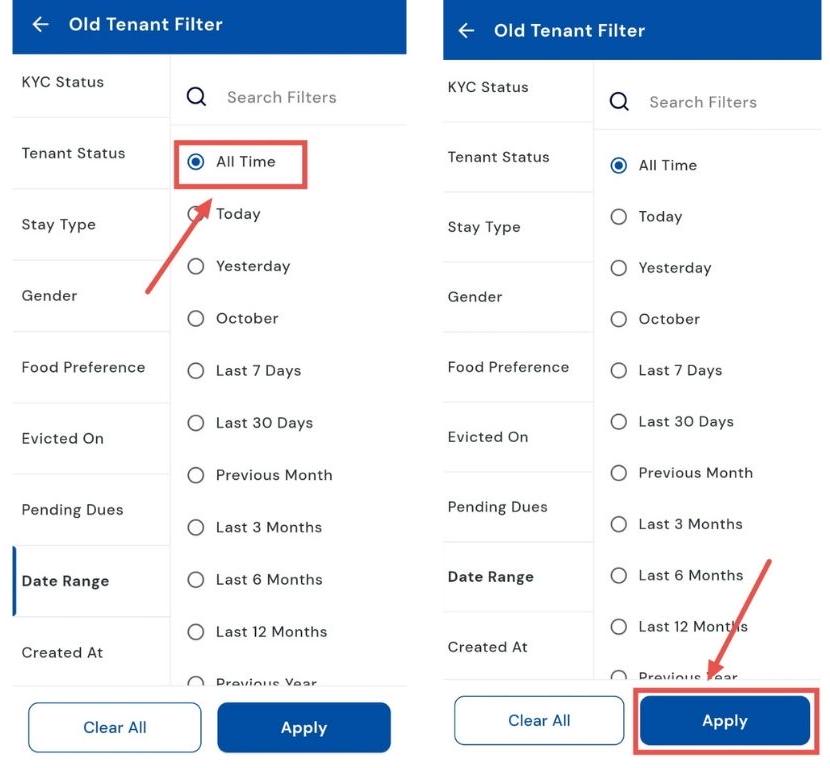Tap back arrow in left panel header
The height and width of the screenshot is (768, 830).
(x=40, y=24)
